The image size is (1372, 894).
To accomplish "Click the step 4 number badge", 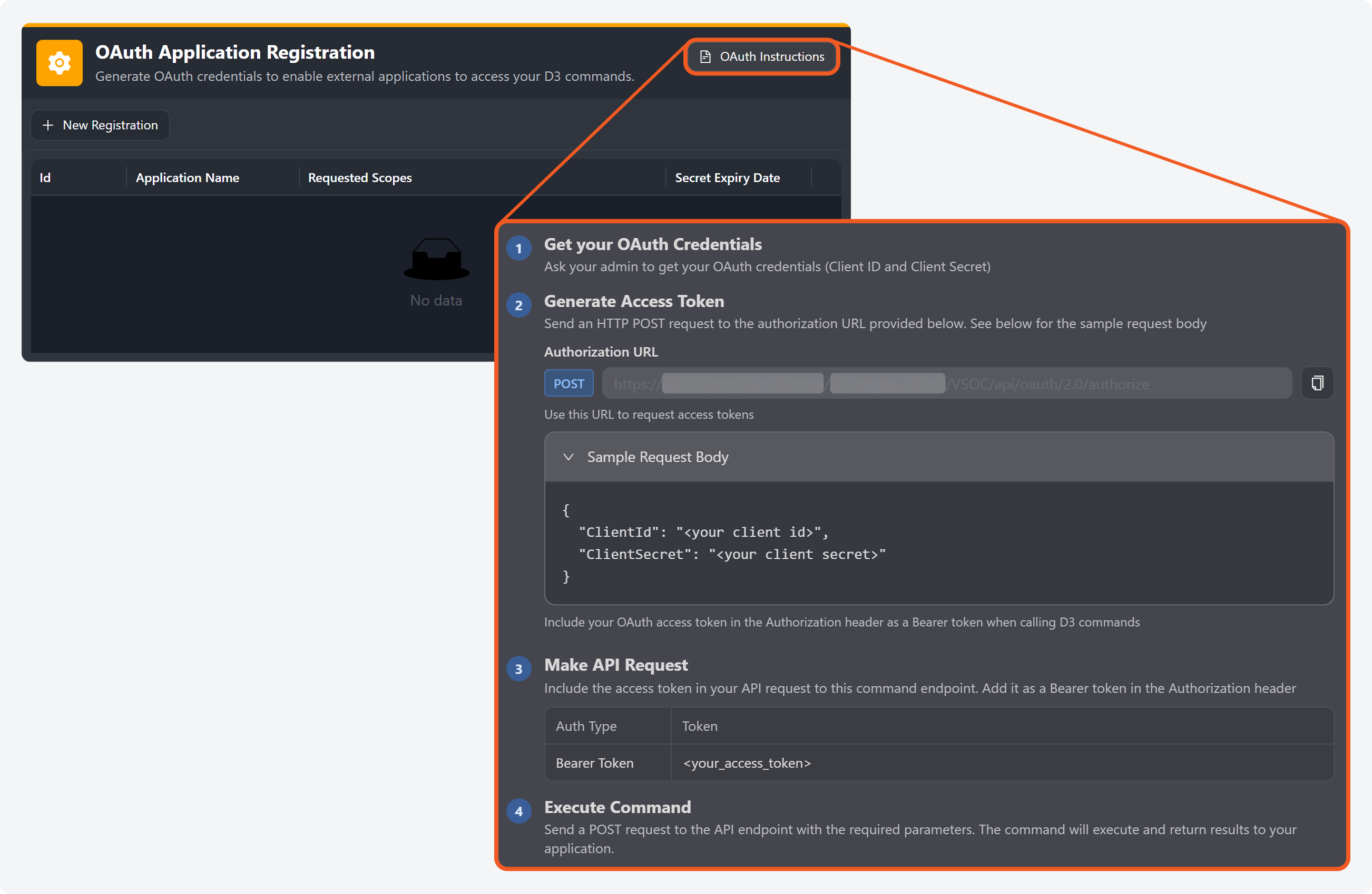I will coord(519,812).
